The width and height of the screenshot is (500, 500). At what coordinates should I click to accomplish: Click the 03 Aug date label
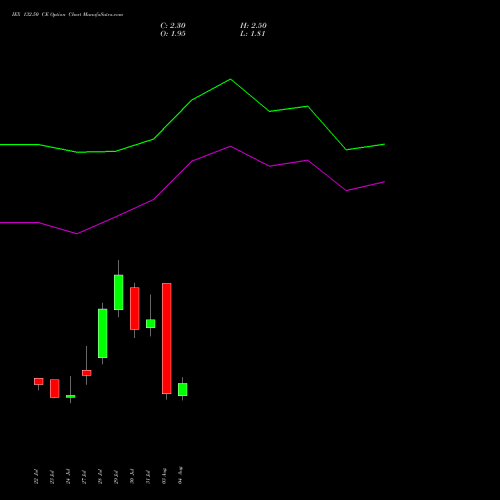pos(164,476)
